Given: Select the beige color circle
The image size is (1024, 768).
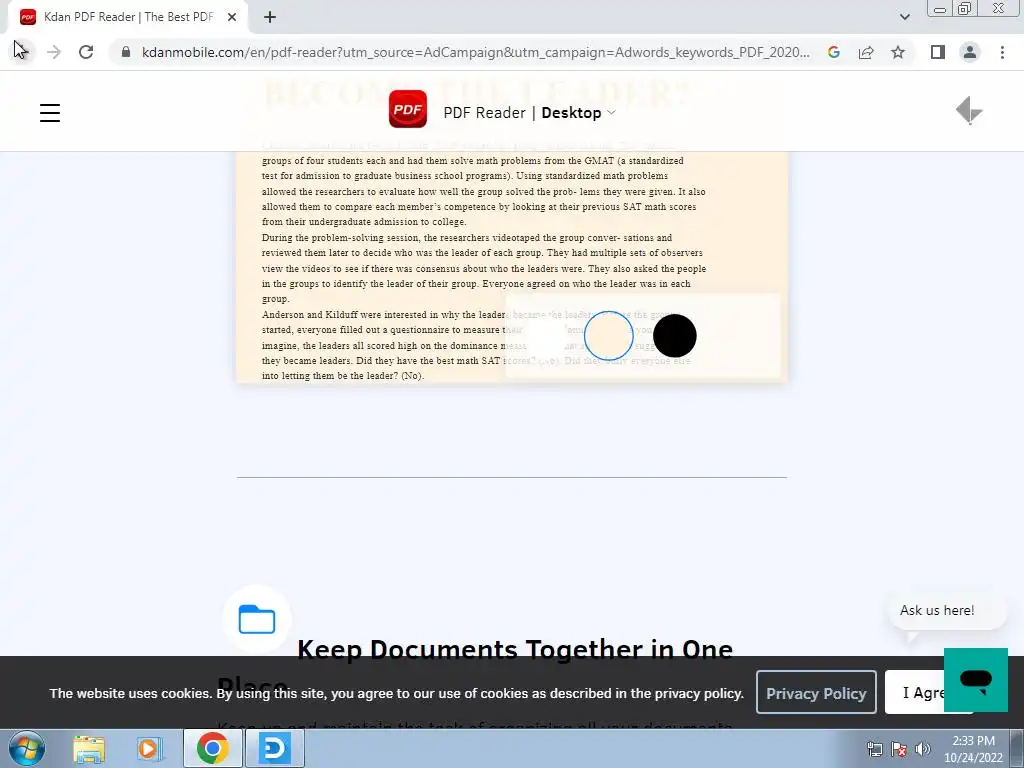Looking at the screenshot, I should point(609,336).
